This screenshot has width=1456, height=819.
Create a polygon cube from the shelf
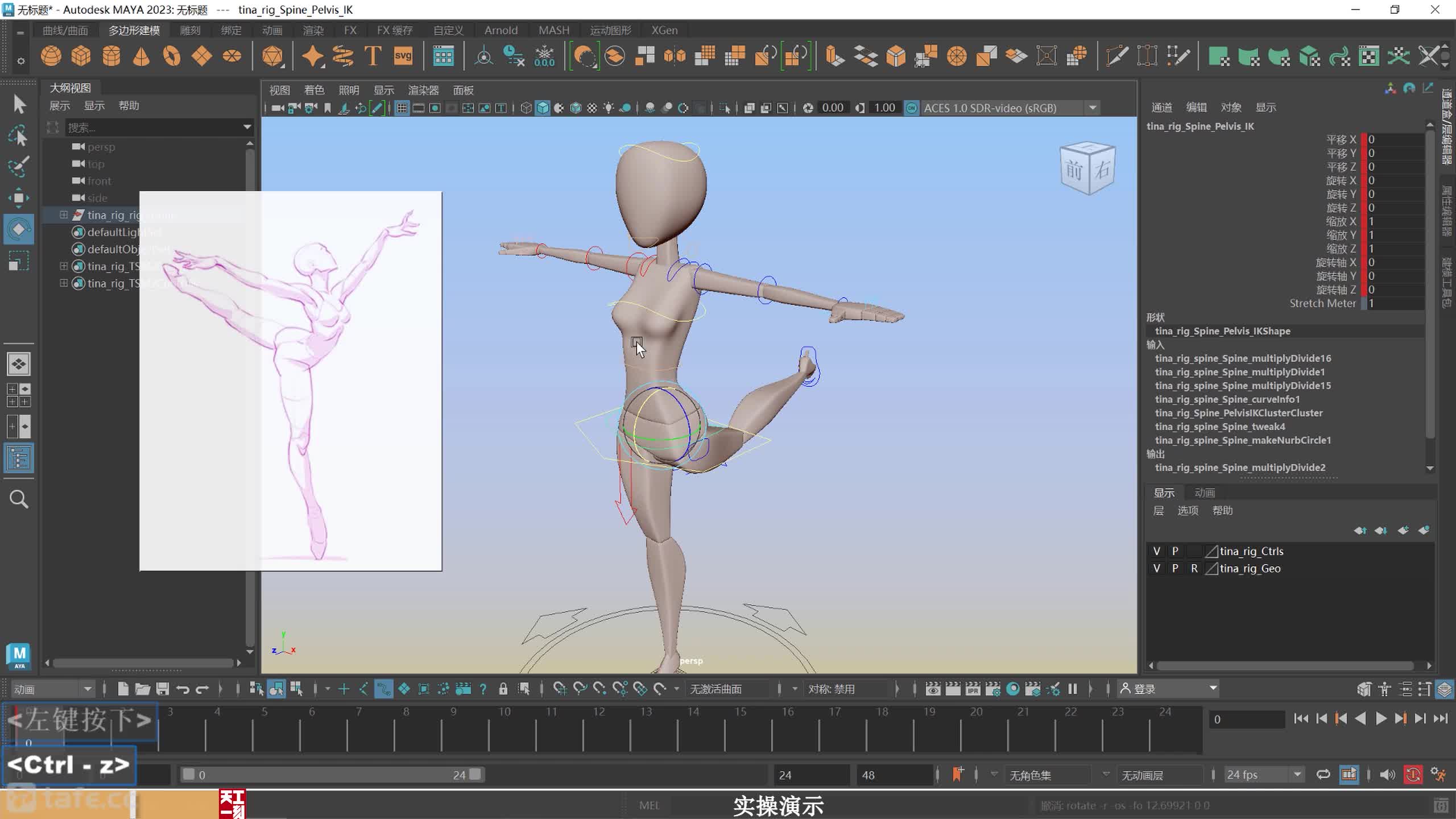click(81, 56)
